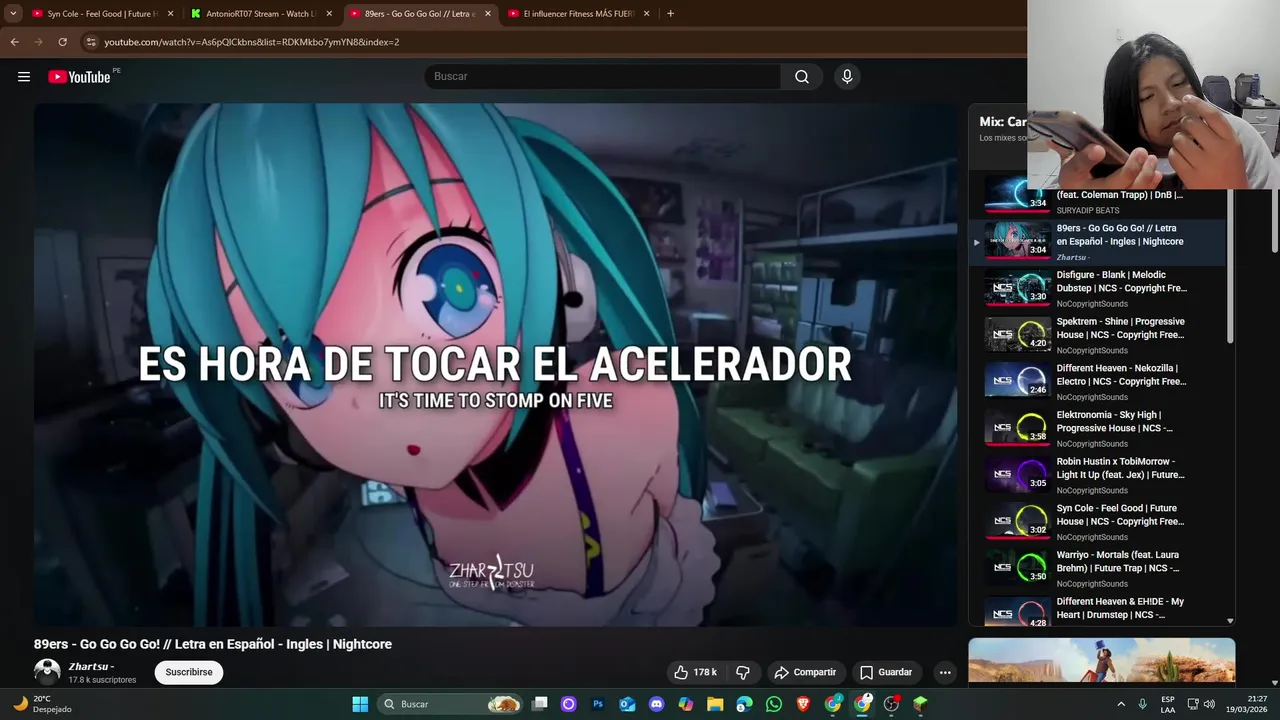Open the YouTube hamburger guide menu
Viewport: 1280px width, 720px height.
coord(24,77)
